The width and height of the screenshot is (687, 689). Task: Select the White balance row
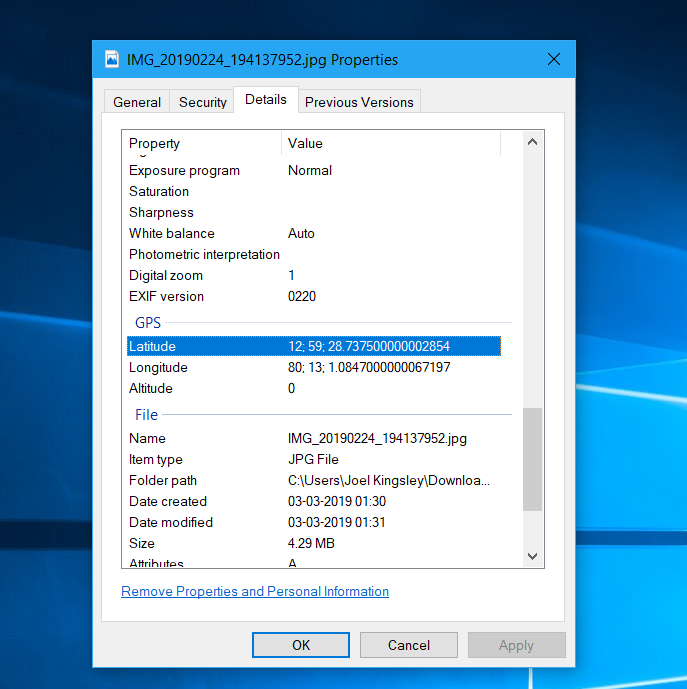point(313,233)
